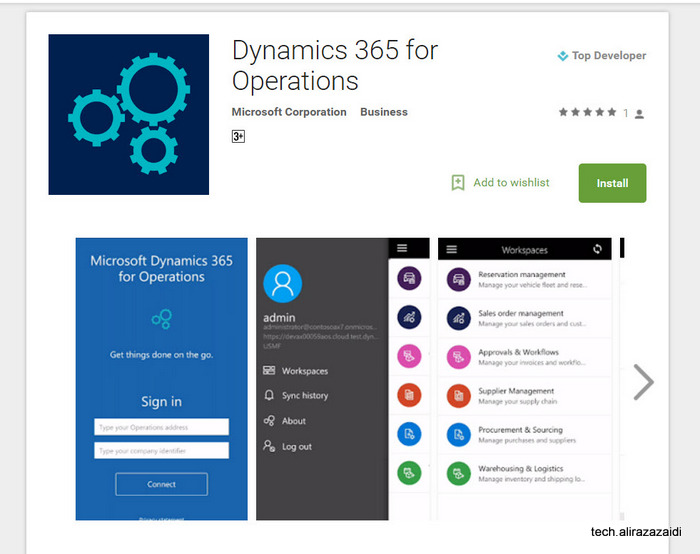Viewport: 700px width, 554px height.
Task: Click the Sales order management navy icon
Action: coord(458,318)
